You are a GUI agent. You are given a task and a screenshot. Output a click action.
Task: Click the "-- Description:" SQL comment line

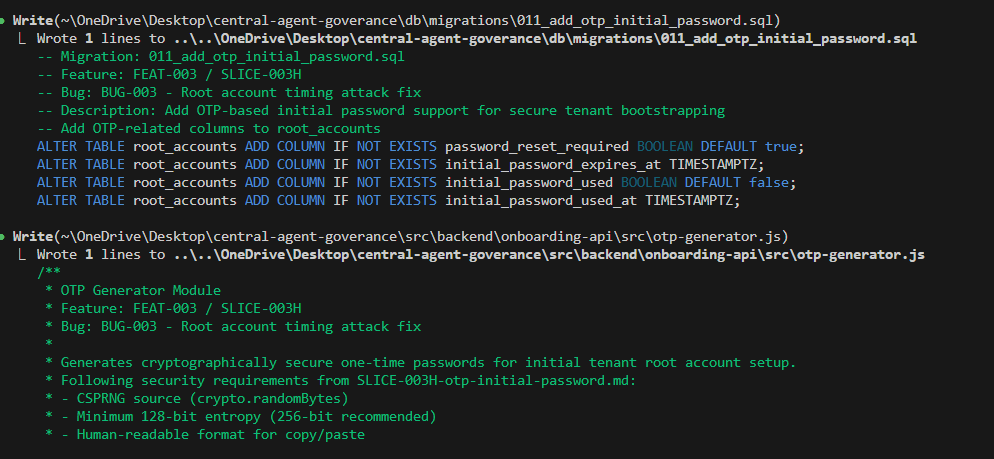coord(380,110)
